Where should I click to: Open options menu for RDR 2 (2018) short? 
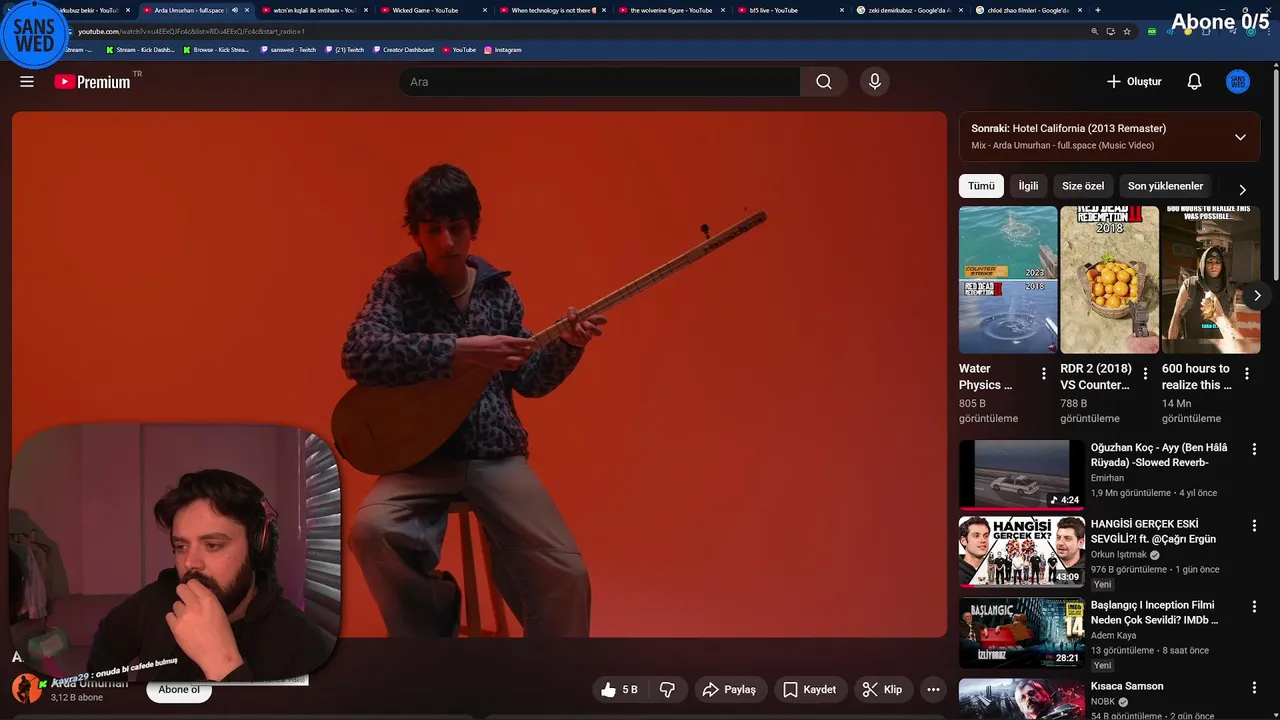click(1145, 374)
